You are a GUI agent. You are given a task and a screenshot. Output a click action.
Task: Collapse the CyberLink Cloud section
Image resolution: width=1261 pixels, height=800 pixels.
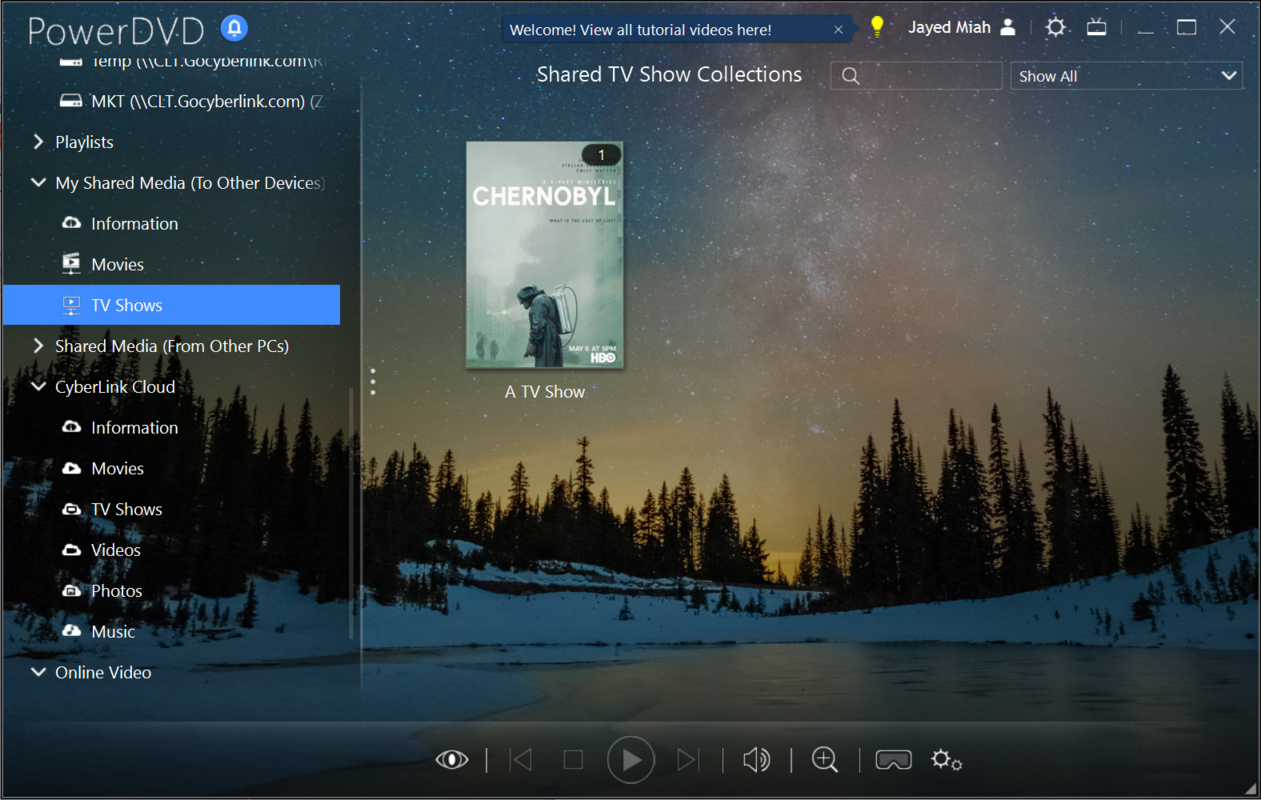pyautogui.click(x=39, y=387)
